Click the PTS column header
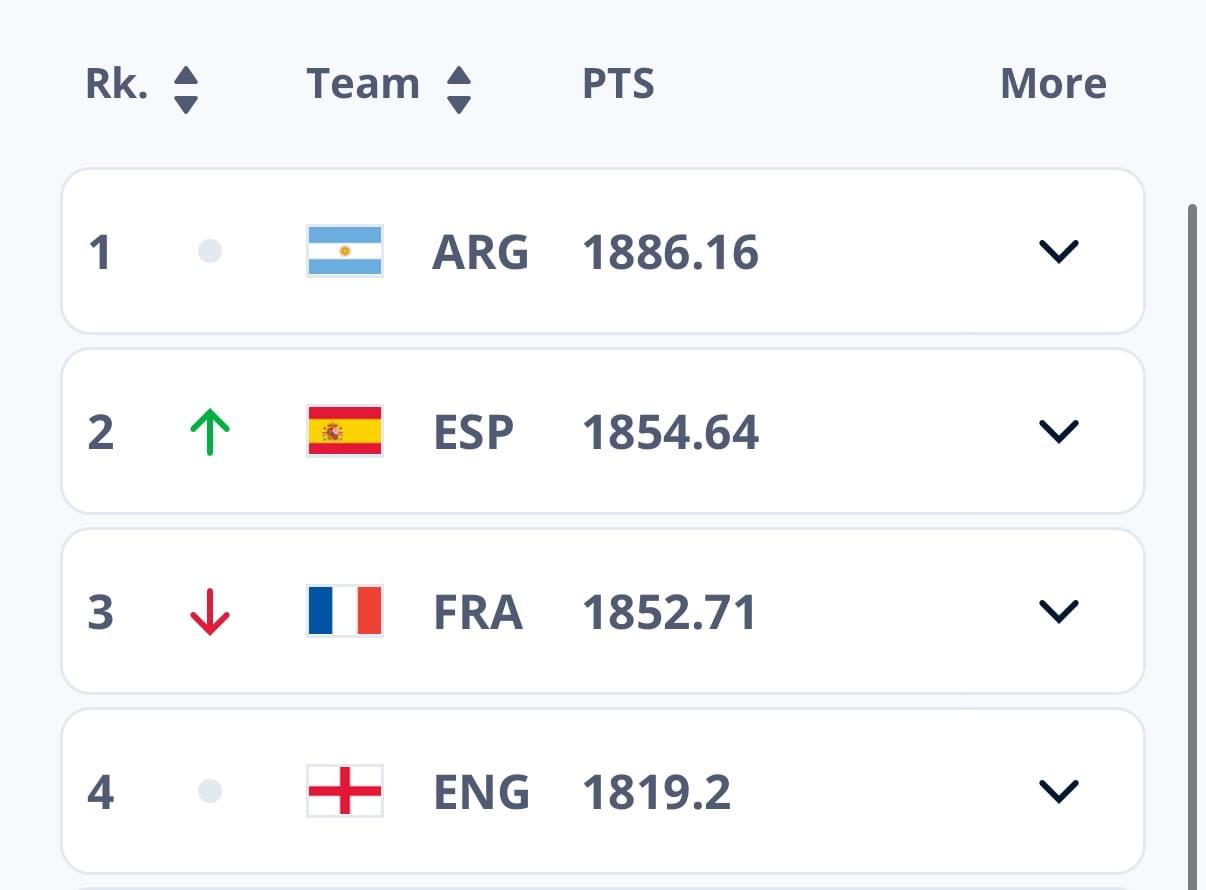The image size is (1206, 890). click(618, 84)
